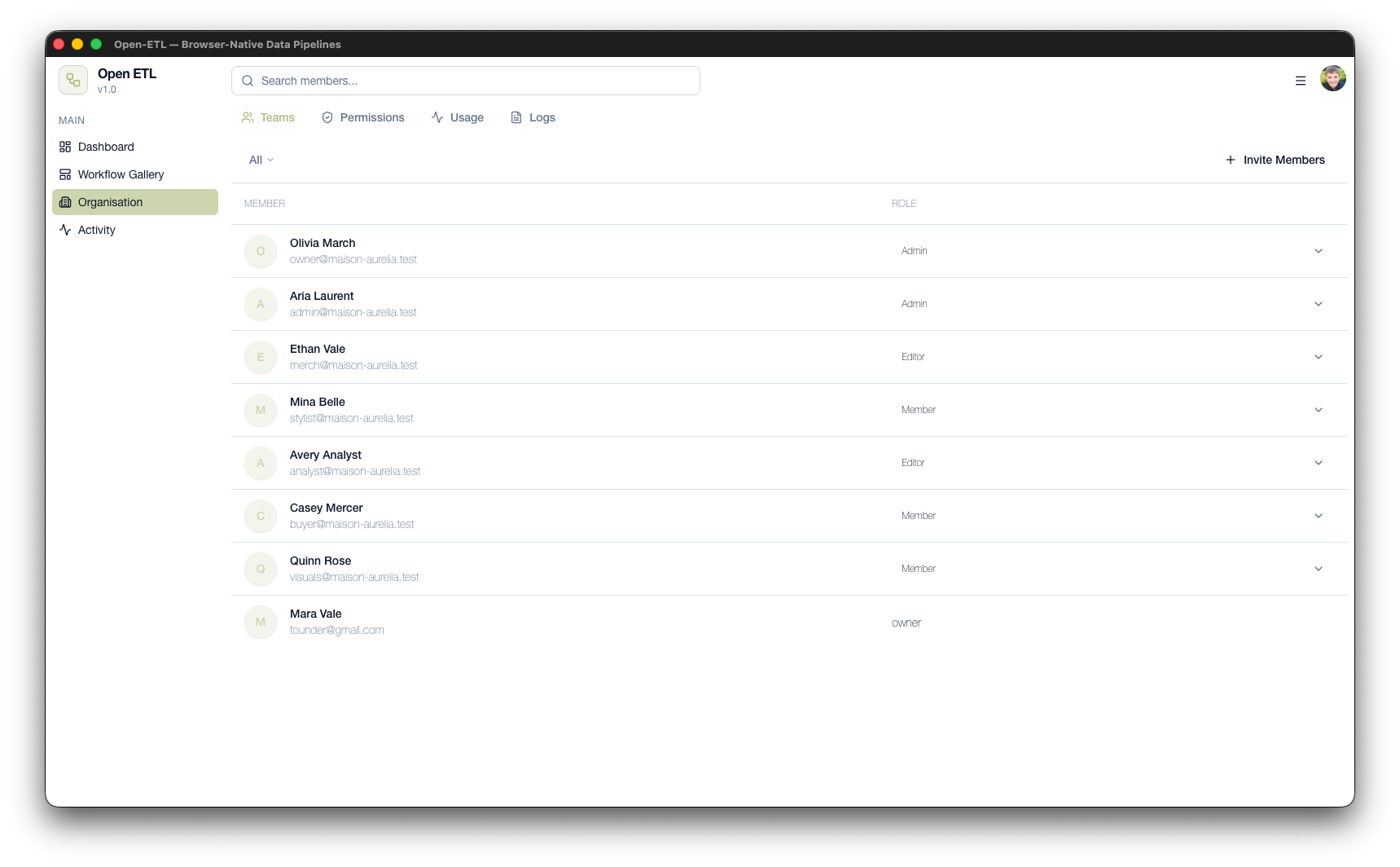Viewport: 1400px width, 867px height.
Task: Expand role chevron for Olivia March
Action: [1319, 251]
